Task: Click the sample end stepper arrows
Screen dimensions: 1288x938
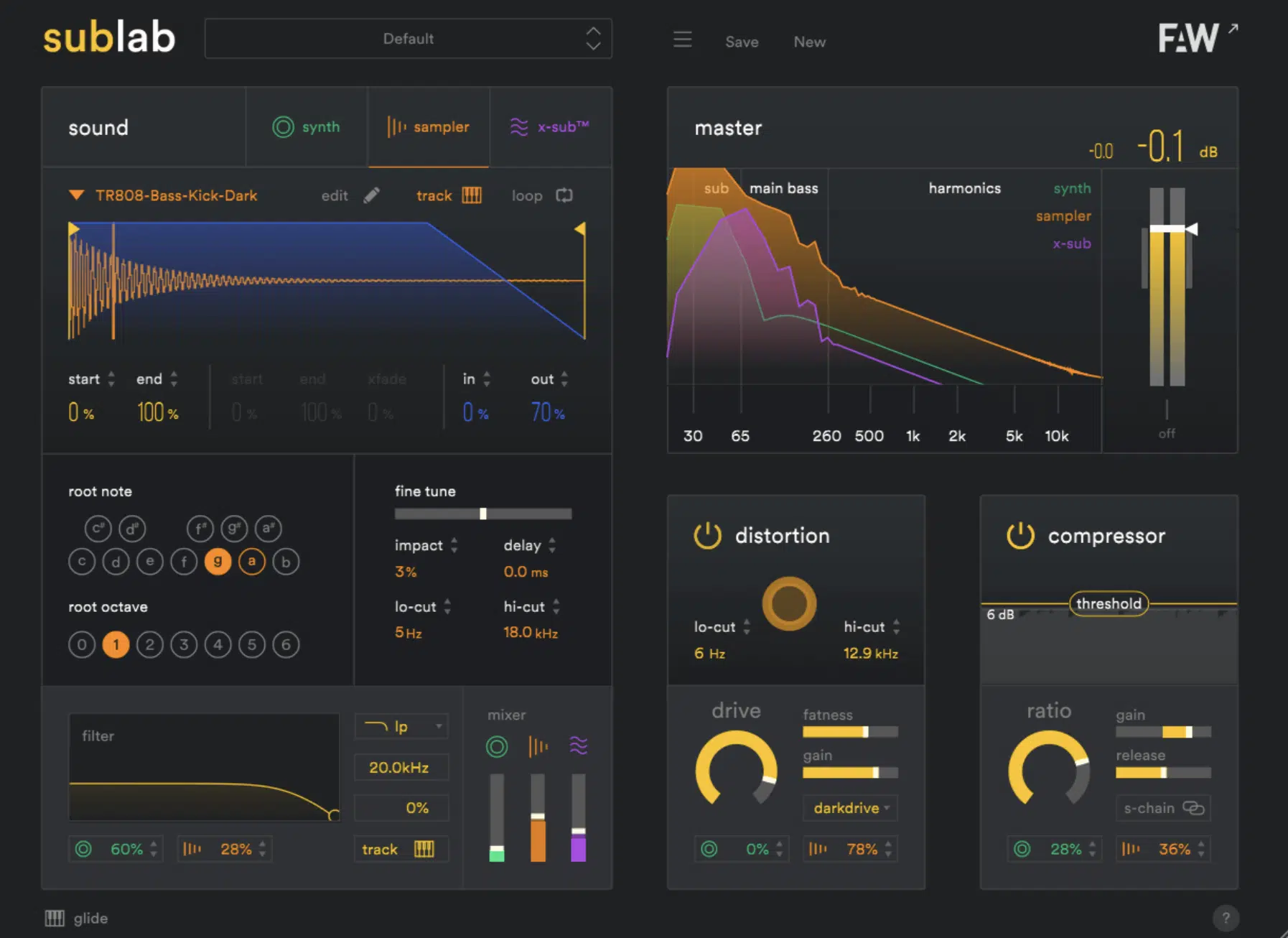Action: point(174,379)
